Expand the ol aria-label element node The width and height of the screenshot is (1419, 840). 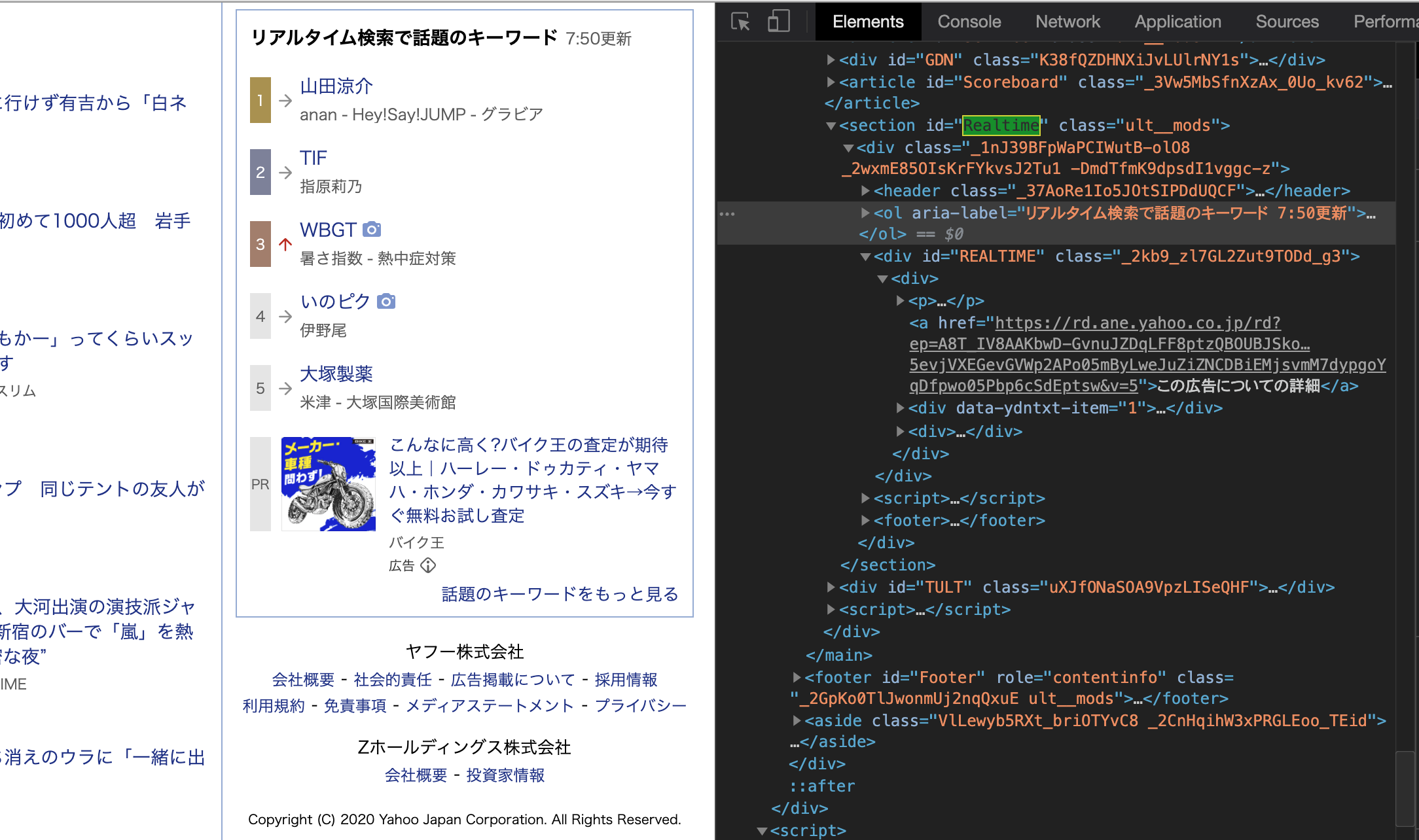865,213
